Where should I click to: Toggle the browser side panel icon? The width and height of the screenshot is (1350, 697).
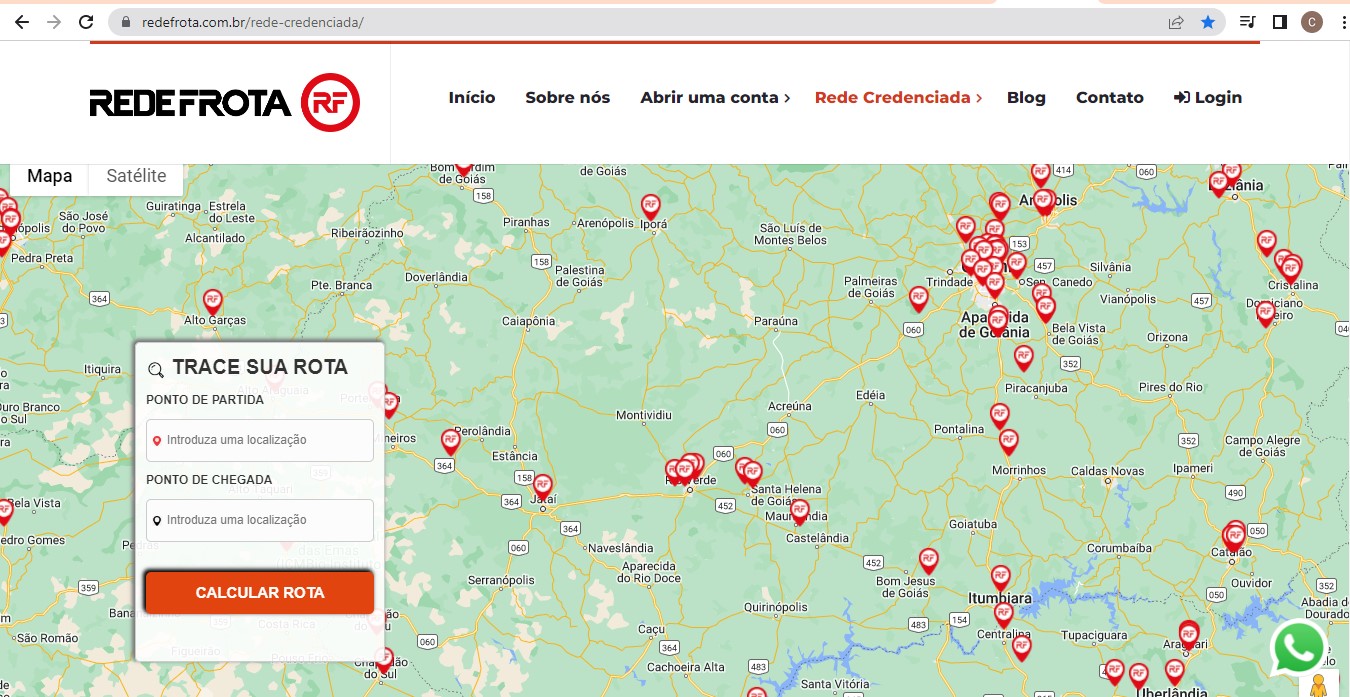click(x=1279, y=22)
